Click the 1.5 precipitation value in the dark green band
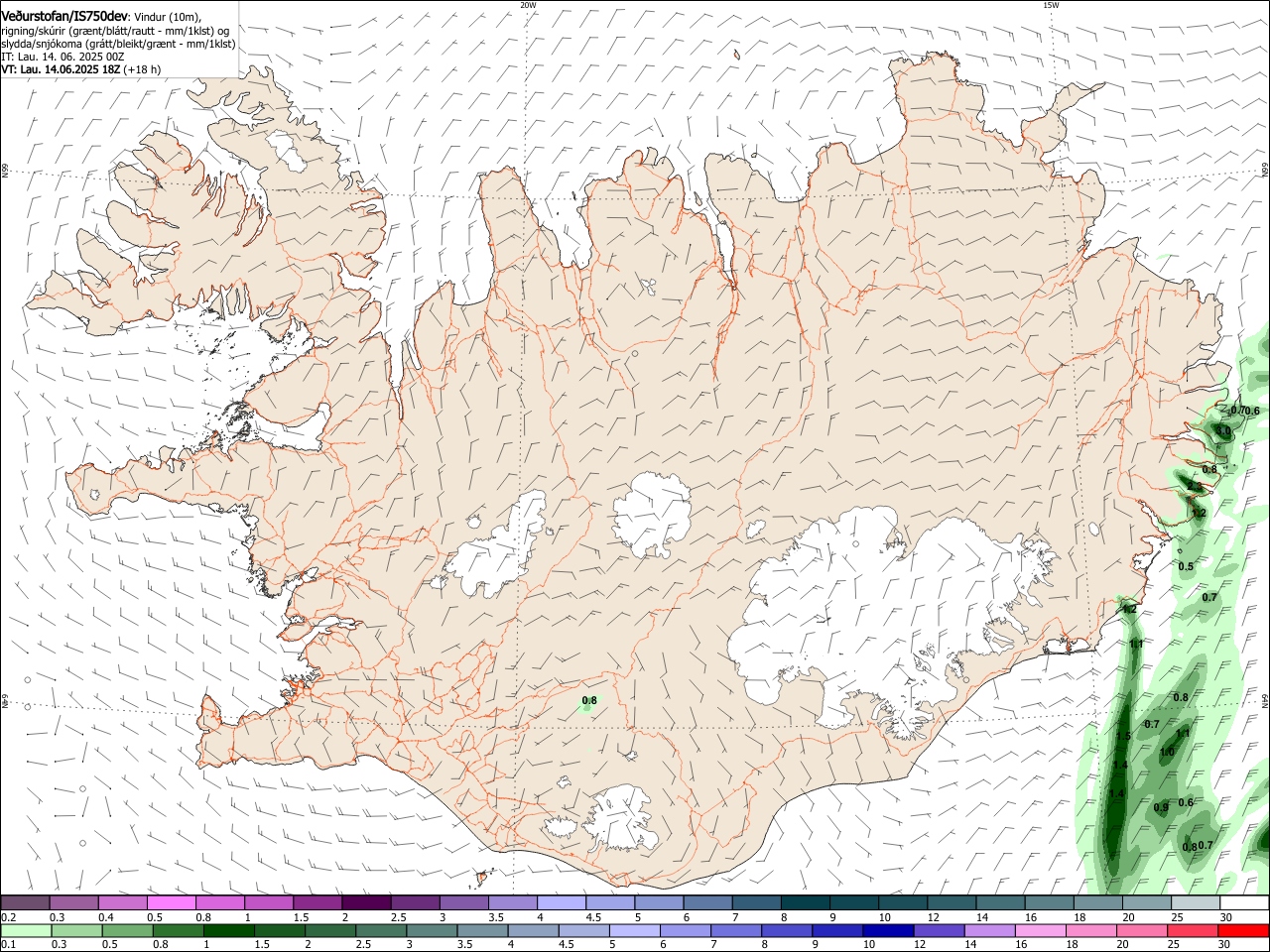Screen dimensions: 1270x952 (x=1123, y=737)
